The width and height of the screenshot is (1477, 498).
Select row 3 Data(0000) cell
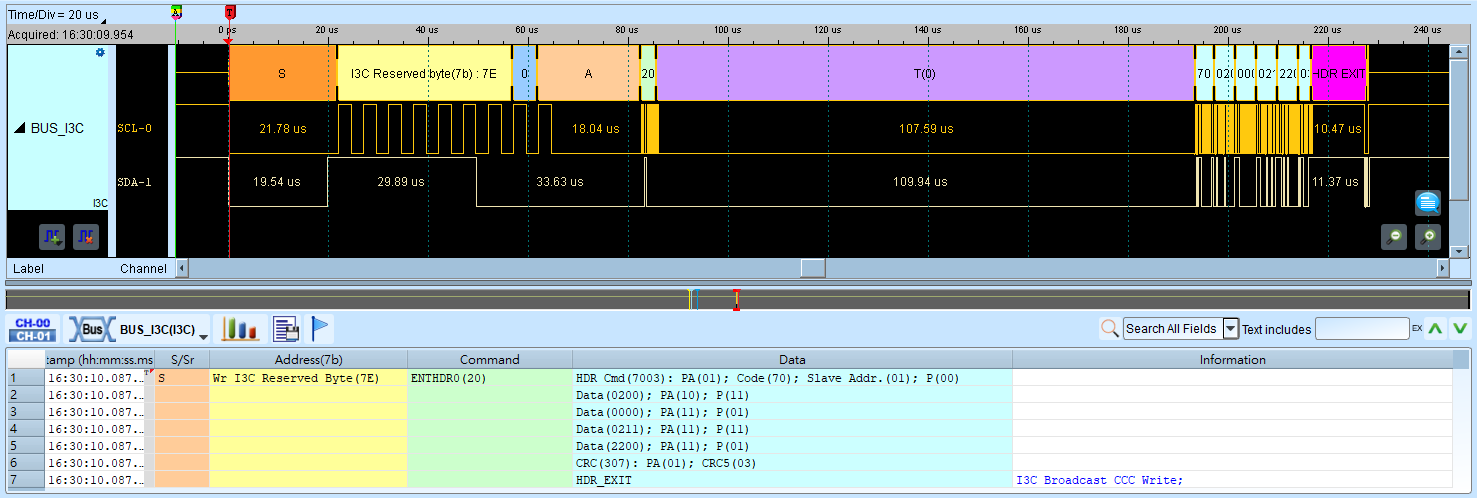pyautogui.click(x=792, y=412)
